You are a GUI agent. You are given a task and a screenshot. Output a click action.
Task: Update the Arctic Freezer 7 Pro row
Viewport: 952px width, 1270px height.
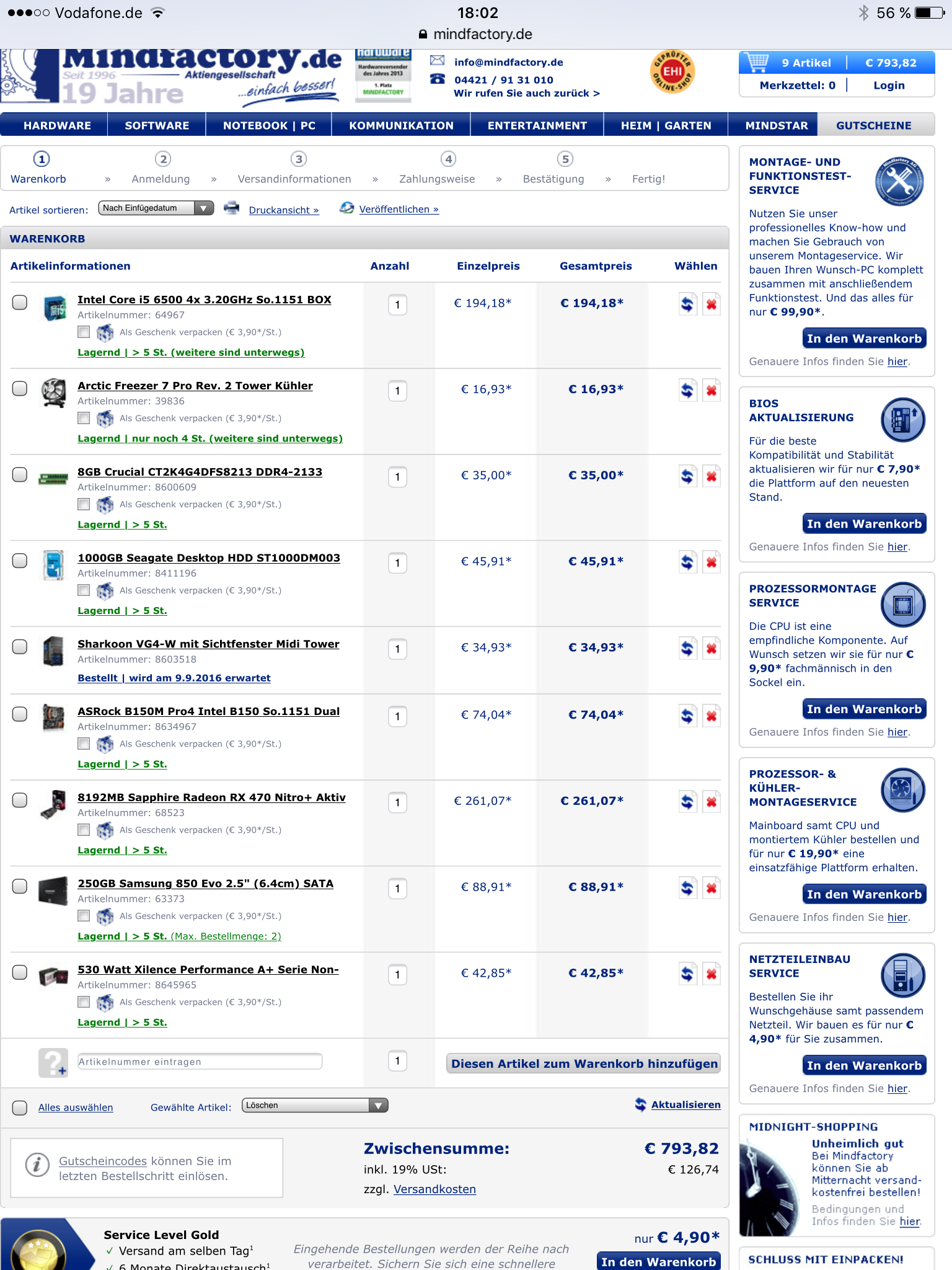click(x=687, y=391)
